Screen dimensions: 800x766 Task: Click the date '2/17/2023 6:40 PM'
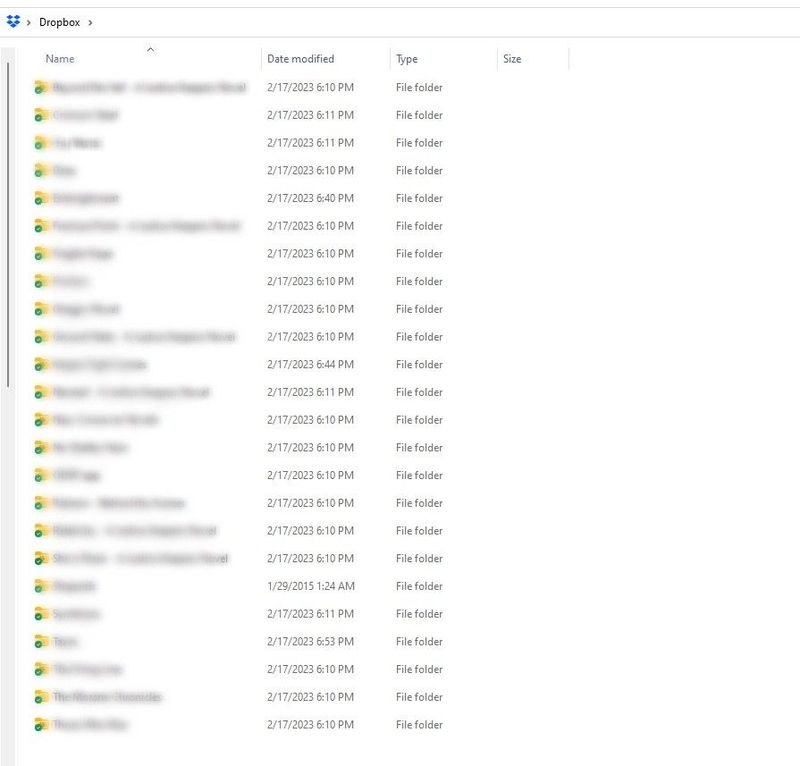tap(310, 198)
